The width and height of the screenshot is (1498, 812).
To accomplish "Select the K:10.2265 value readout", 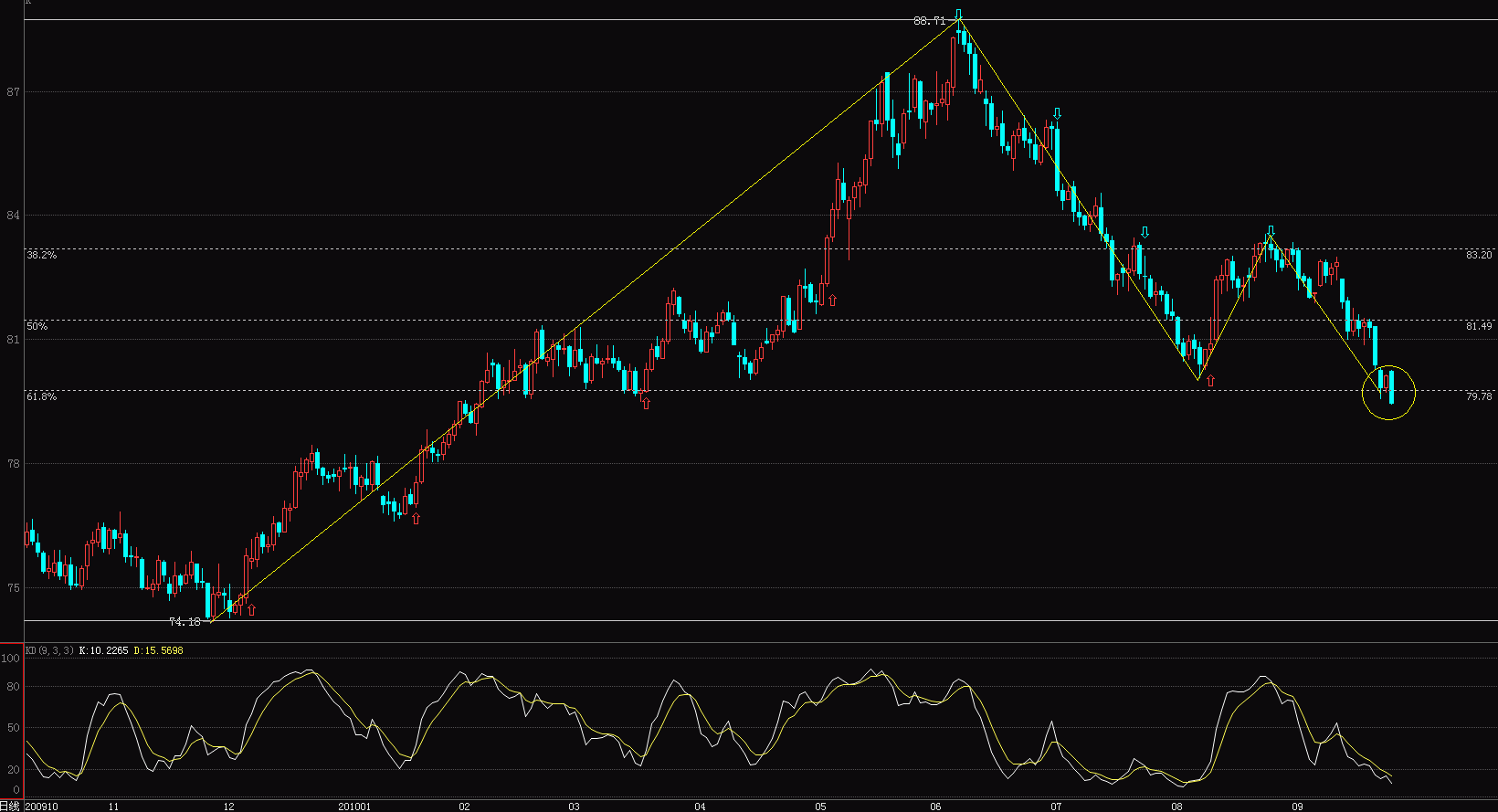I will pyautogui.click(x=104, y=650).
